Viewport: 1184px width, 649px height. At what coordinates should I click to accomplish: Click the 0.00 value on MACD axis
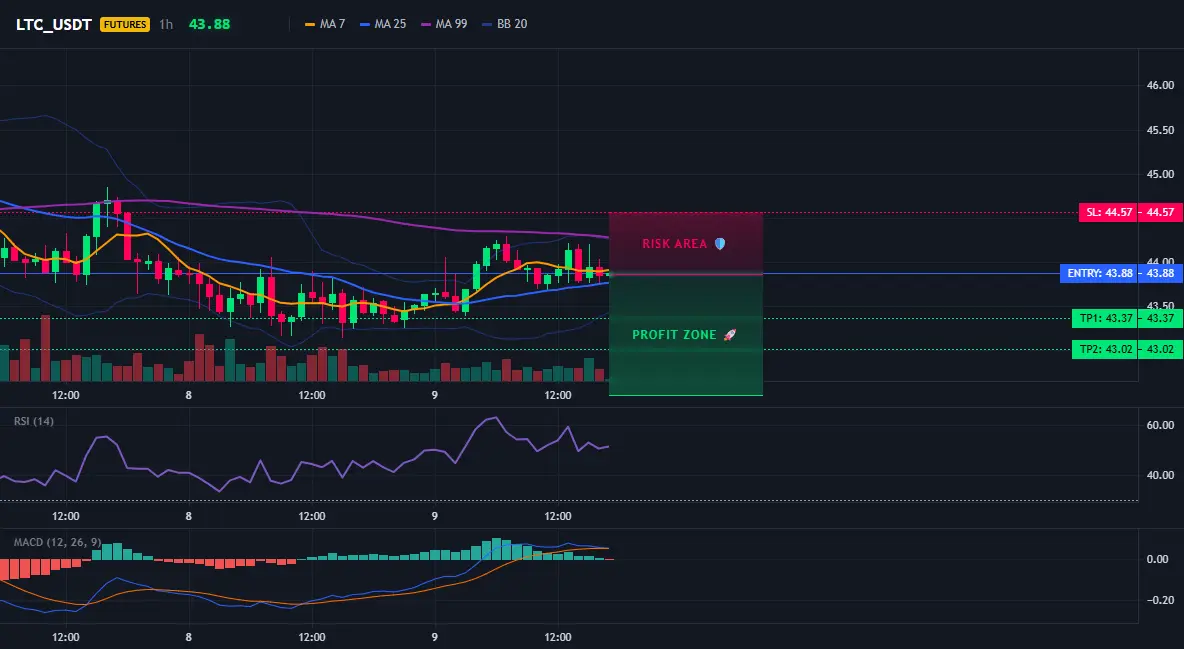[x=1158, y=559]
